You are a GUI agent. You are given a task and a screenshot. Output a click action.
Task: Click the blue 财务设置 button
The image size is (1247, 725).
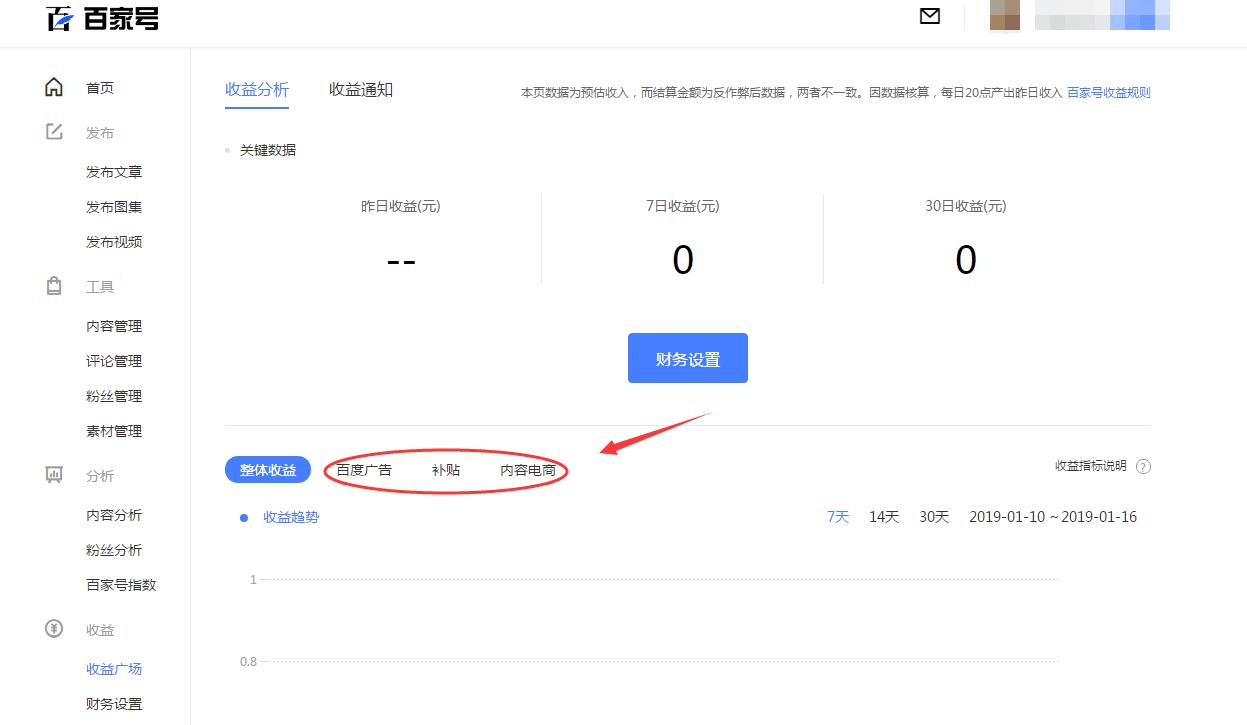(687, 357)
